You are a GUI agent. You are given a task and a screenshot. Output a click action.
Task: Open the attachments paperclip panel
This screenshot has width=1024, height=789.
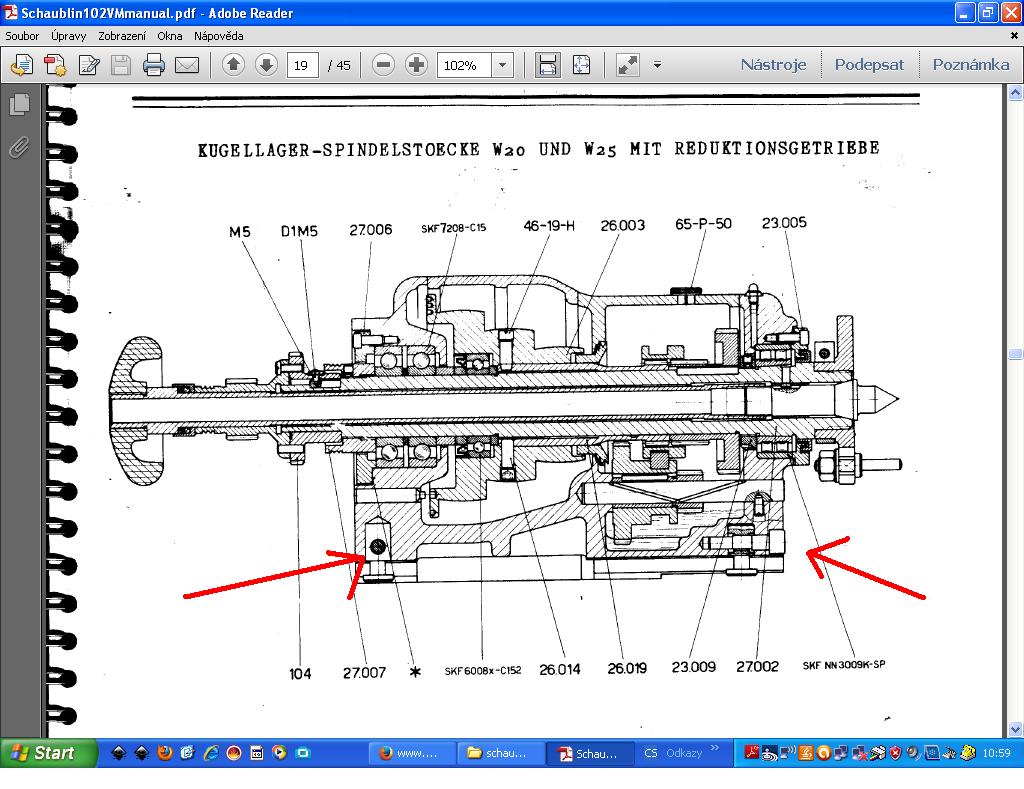(19, 147)
